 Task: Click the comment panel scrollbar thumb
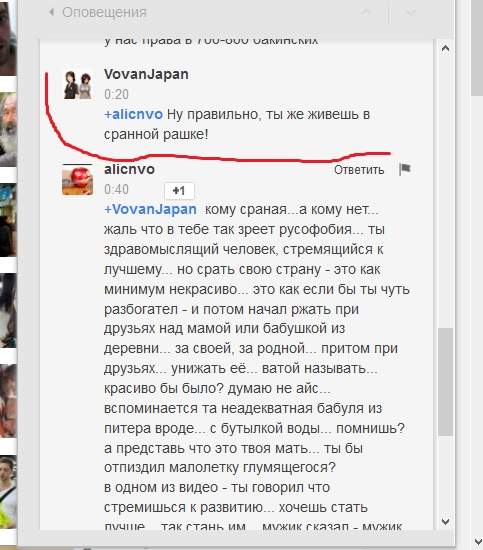point(445,382)
